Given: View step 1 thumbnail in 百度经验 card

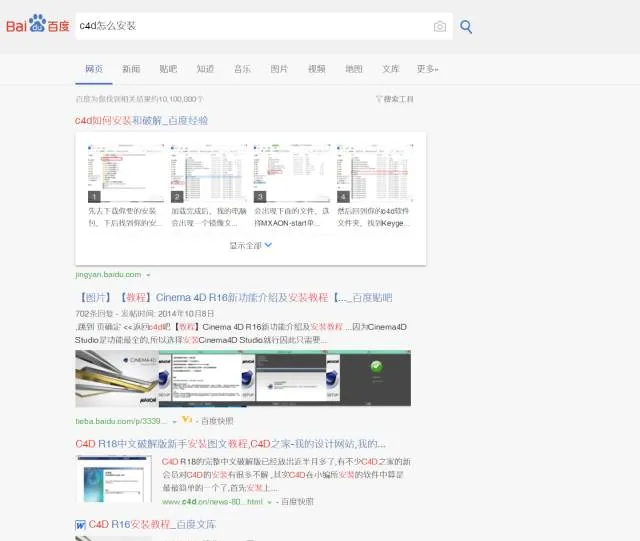Looking at the screenshot, I should [x=126, y=173].
